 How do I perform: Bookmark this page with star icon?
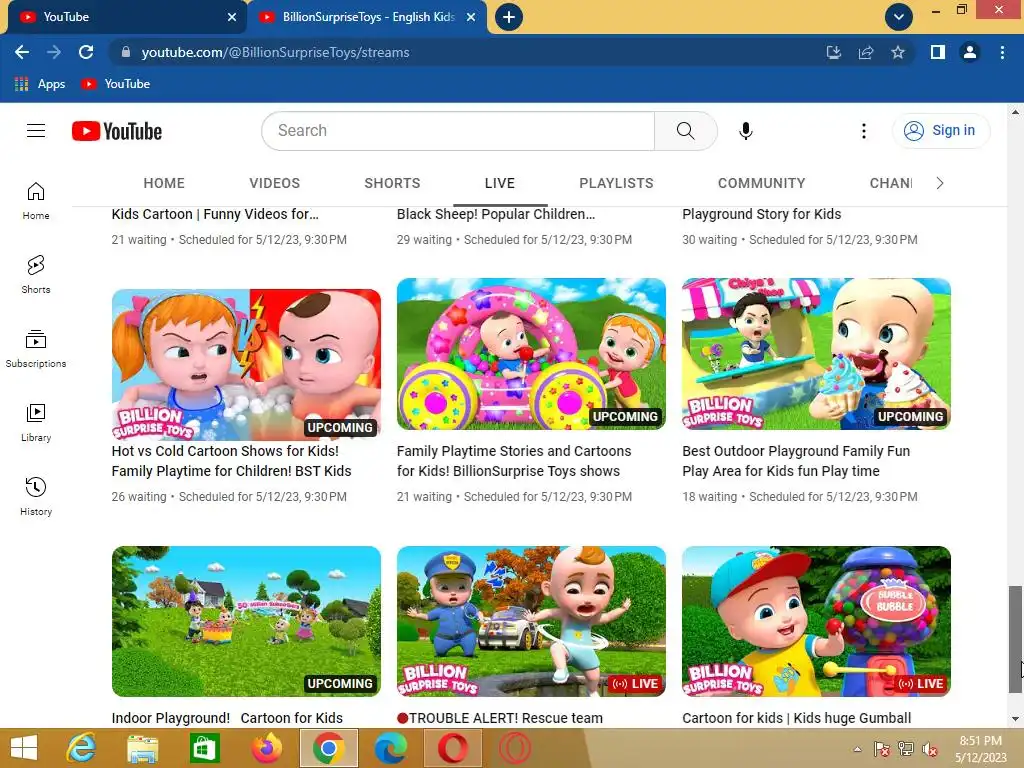(x=898, y=52)
